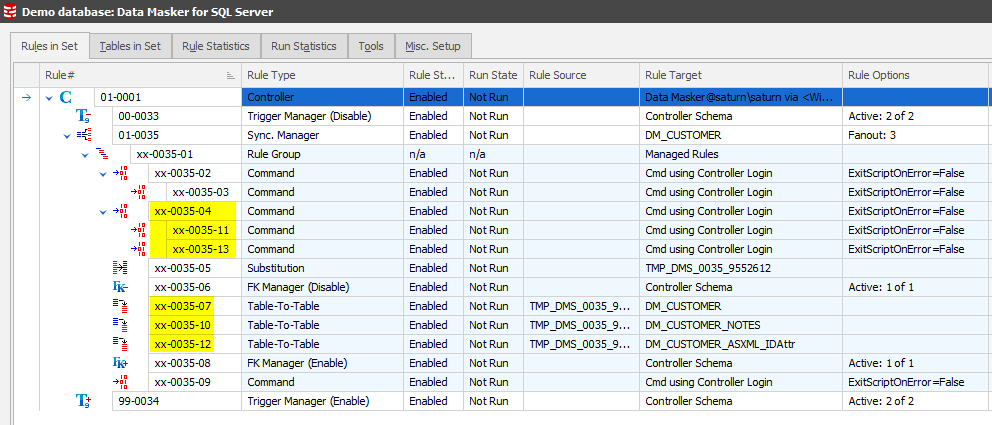Click the FK Manager Disable icon for xx-0035-06
This screenshot has width=992, height=425.
click(x=121, y=287)
